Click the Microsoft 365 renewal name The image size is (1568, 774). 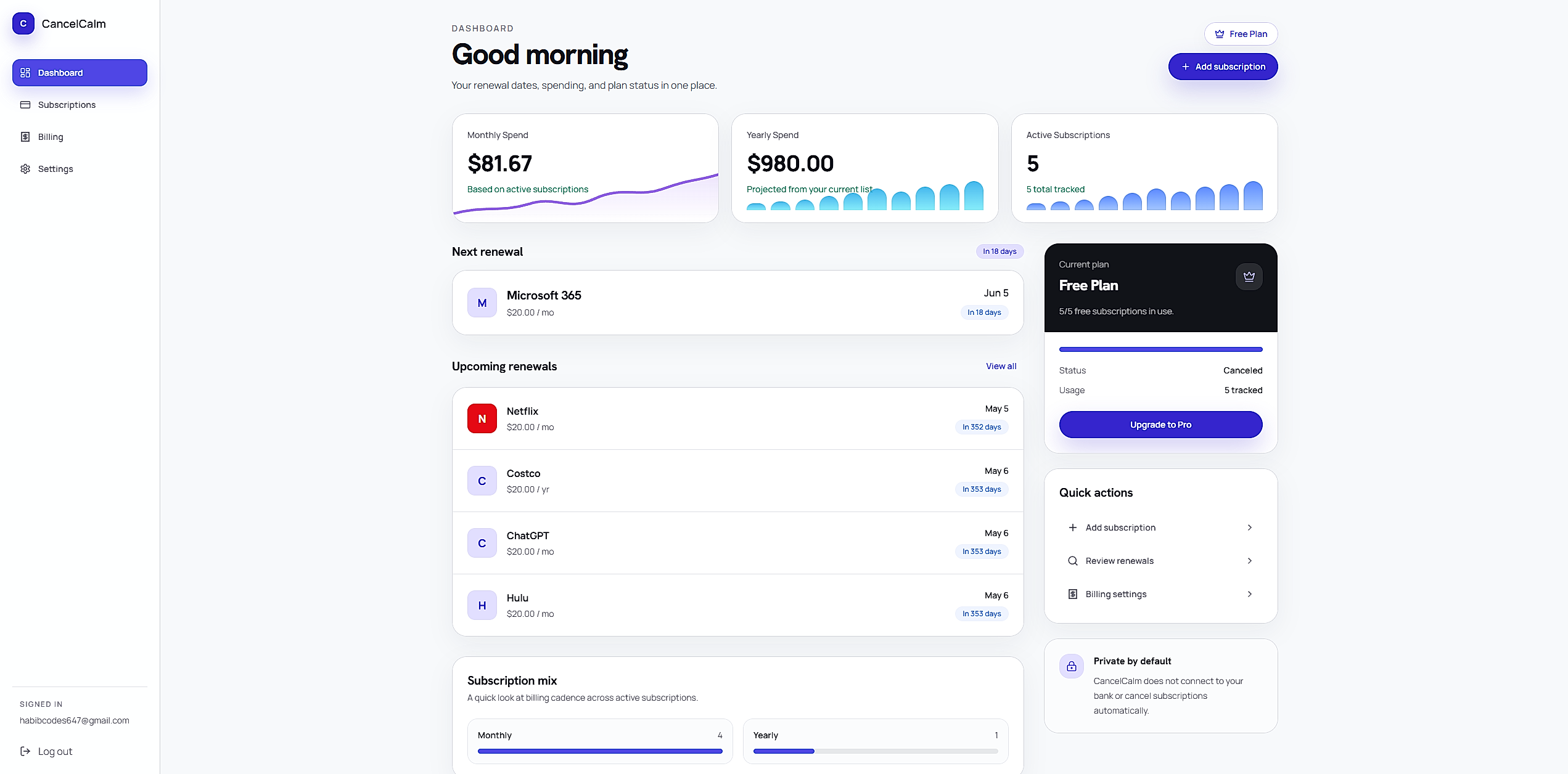(544, 295)
